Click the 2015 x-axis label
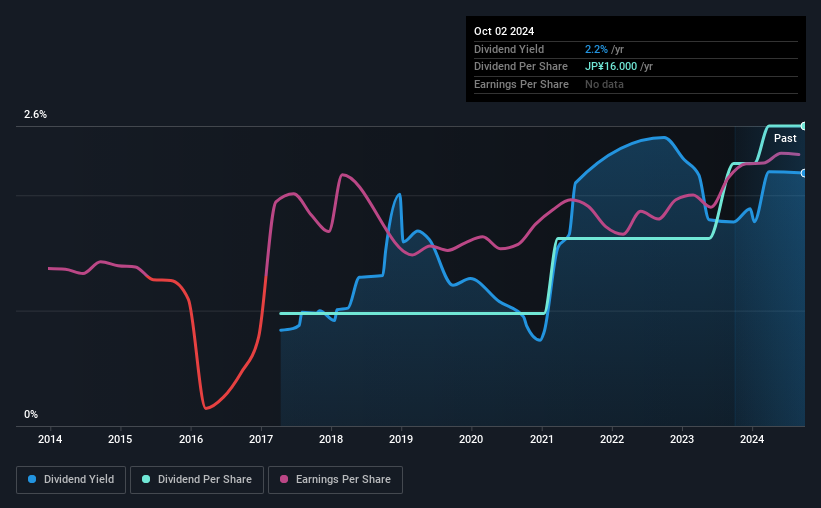Image resolution: width=821 pixels, height=508 pixels. pos(120,439)
